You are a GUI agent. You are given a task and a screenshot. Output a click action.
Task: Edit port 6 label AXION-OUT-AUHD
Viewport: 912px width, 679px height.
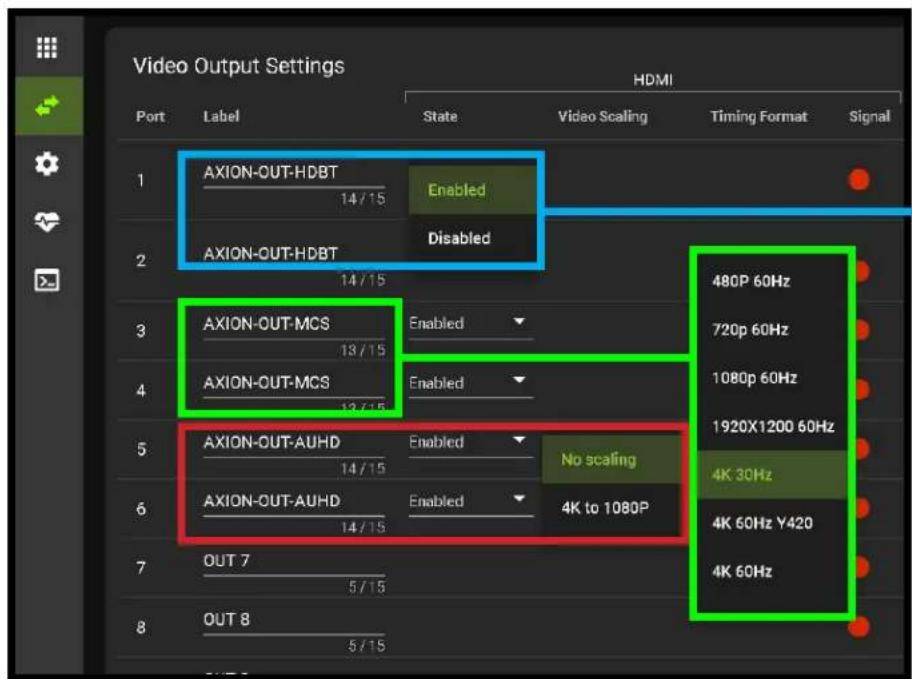coord(294,501)
